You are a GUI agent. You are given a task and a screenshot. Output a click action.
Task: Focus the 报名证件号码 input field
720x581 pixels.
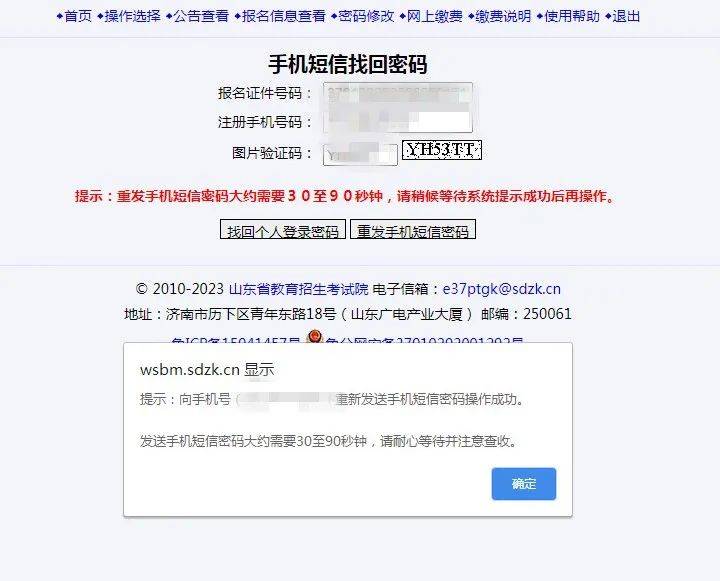pos(398,93)
